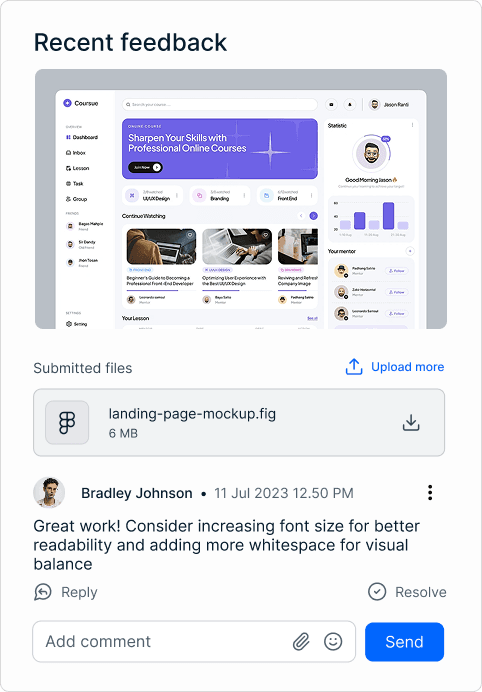Screen dimensions: 482x692
Task: Select Dashboard in the mockup sidebar
Action: tap(82, 137)
